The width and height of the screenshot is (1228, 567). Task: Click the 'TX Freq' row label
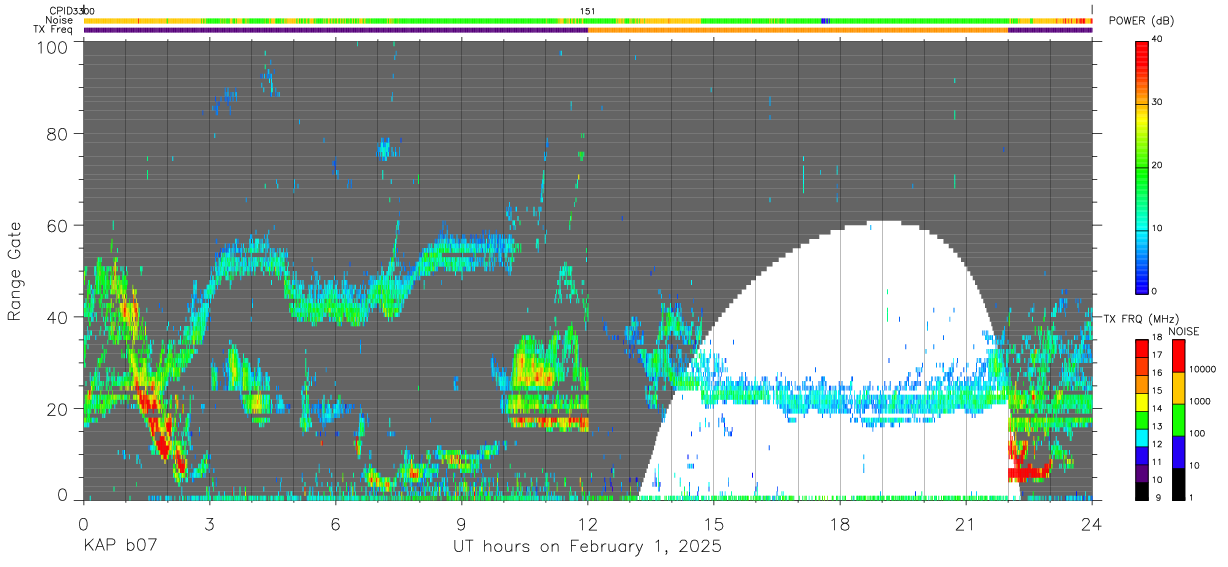[x=53, y=29]
